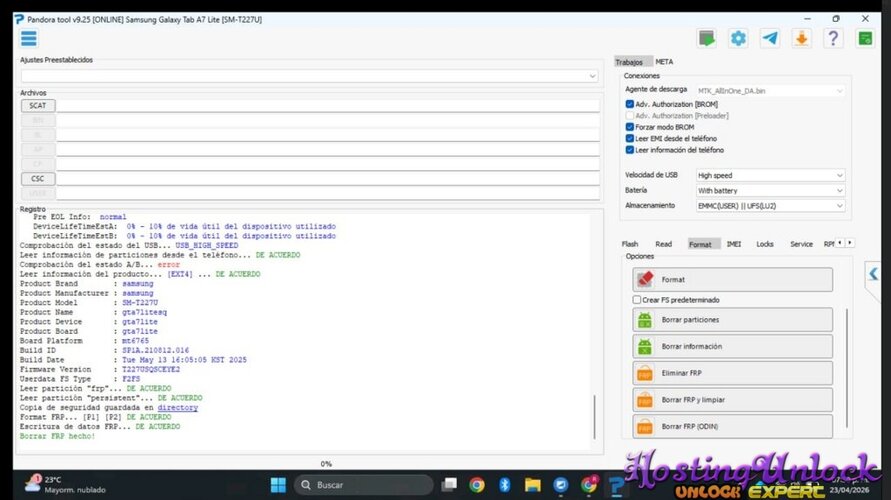Click FRP icon beside Borrar FRP (ODIN)
Image resolution: width=891 pixels, height=500 pixels.
pos(645,426)
